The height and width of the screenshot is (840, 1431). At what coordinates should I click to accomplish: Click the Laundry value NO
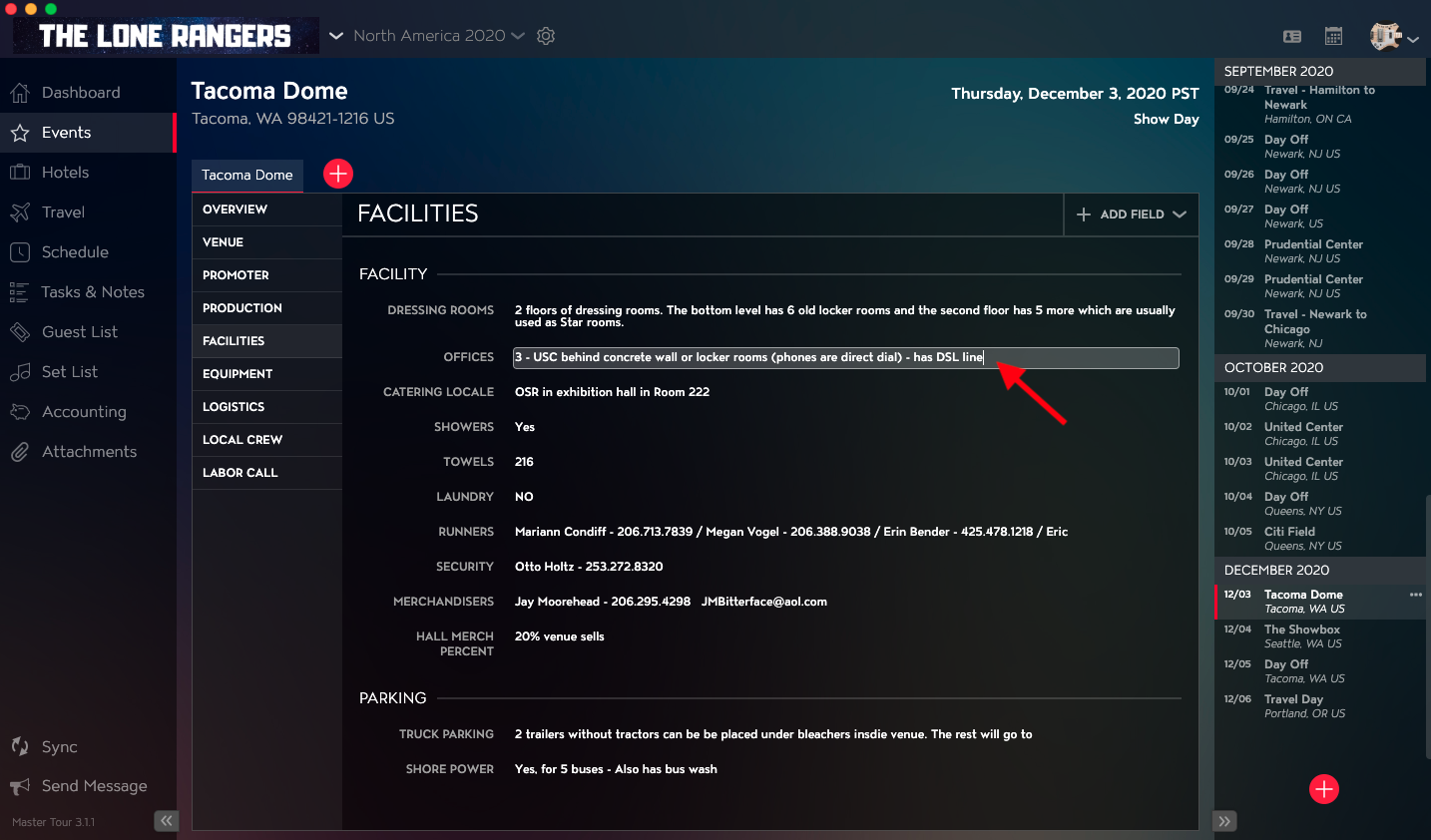coord(524,497)
